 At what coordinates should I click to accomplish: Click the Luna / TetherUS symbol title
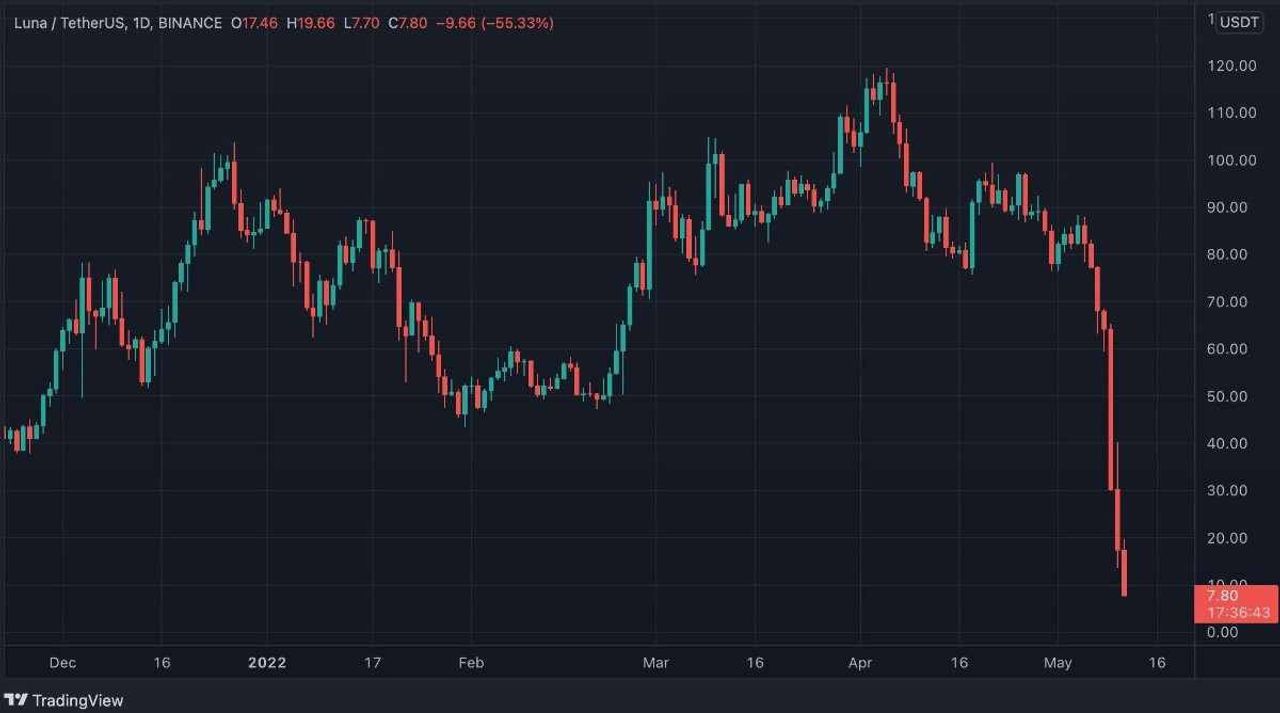coord(69,22)
